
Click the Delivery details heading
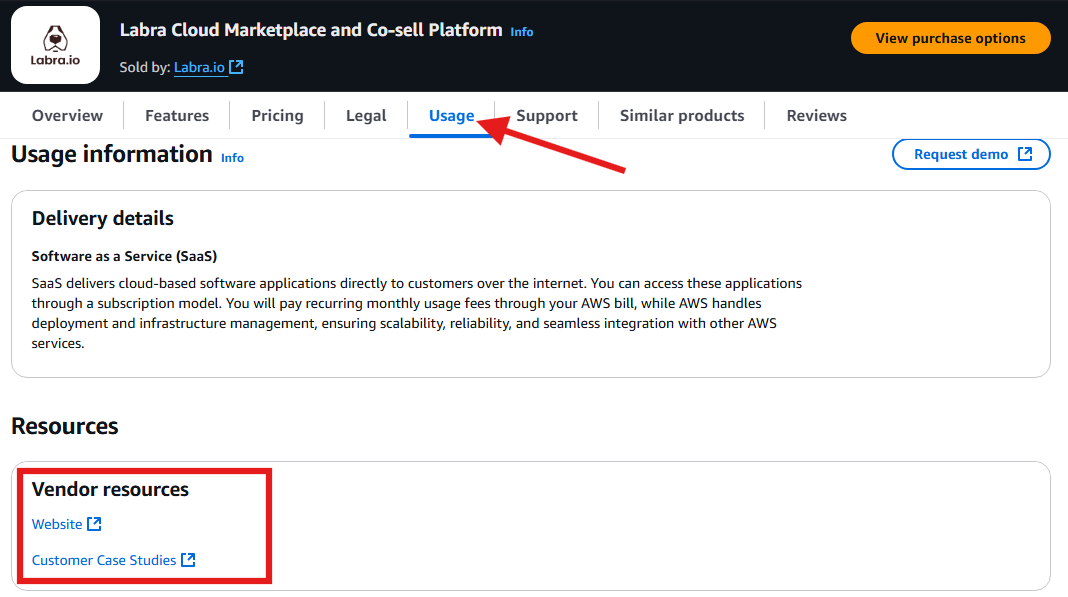pyautogui.click(x=103, y=218)
